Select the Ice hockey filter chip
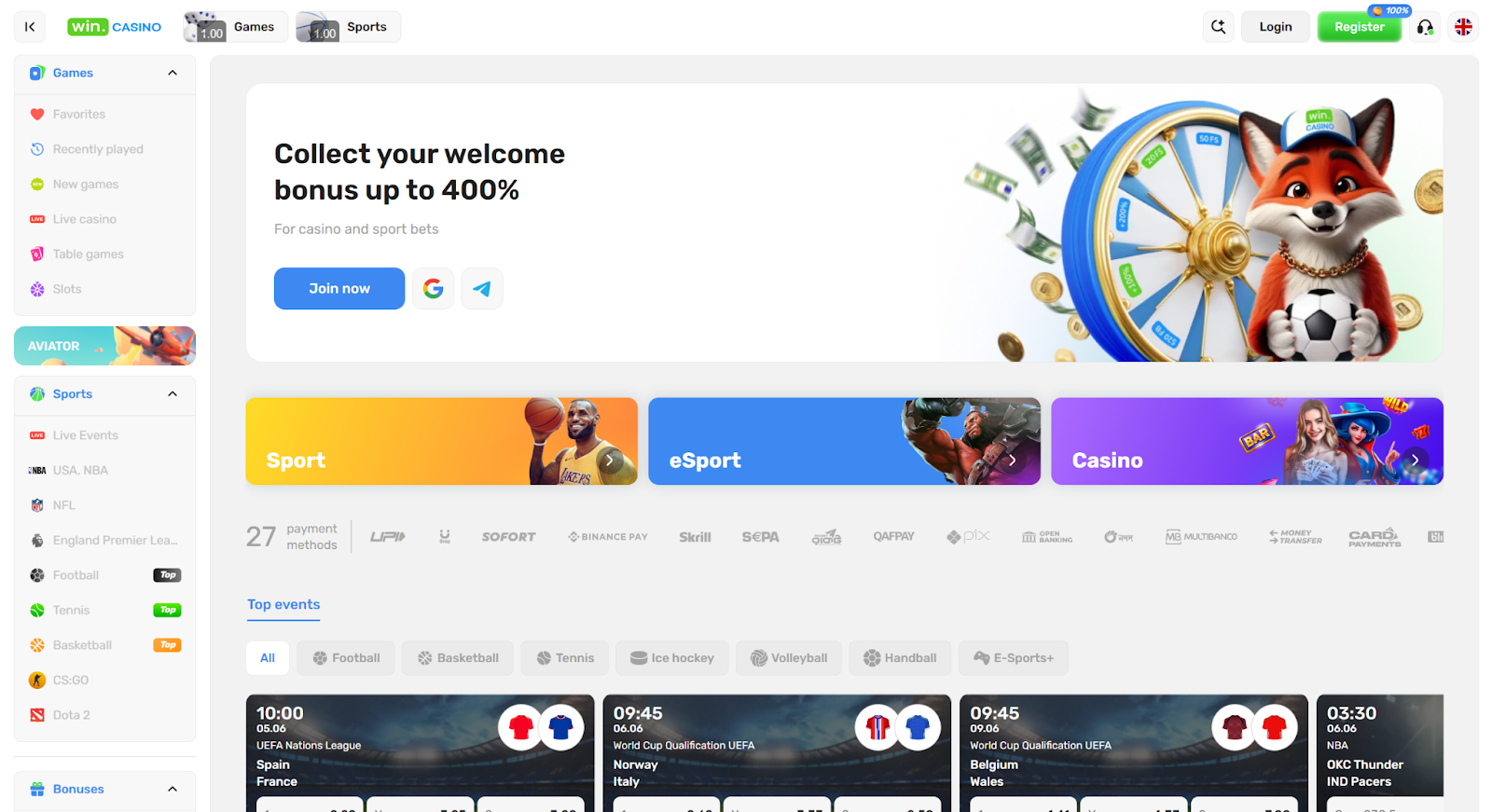This screenshot has height=812, width=1492. click(x=671, y=658)
